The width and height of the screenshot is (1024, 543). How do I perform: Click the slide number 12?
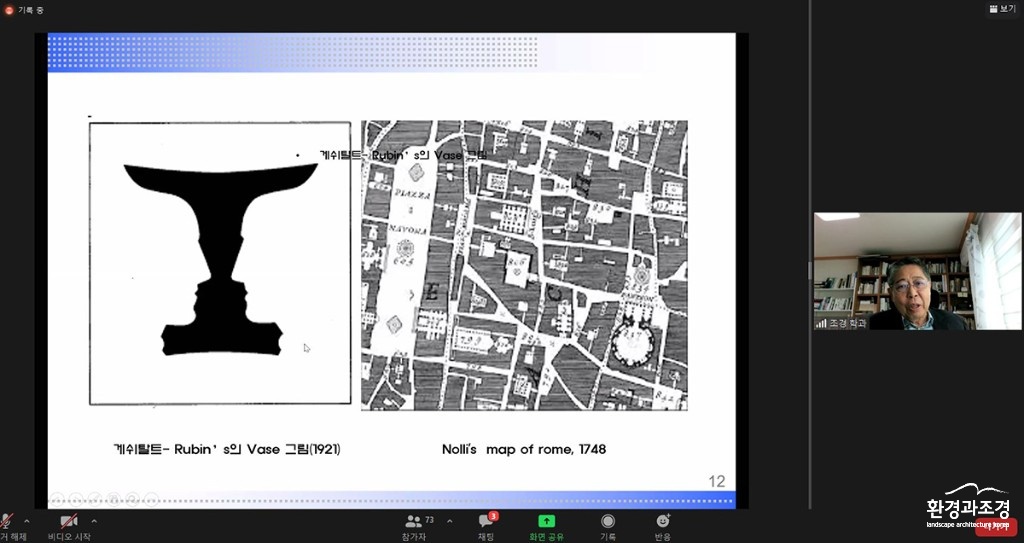[x=716, y=482]
